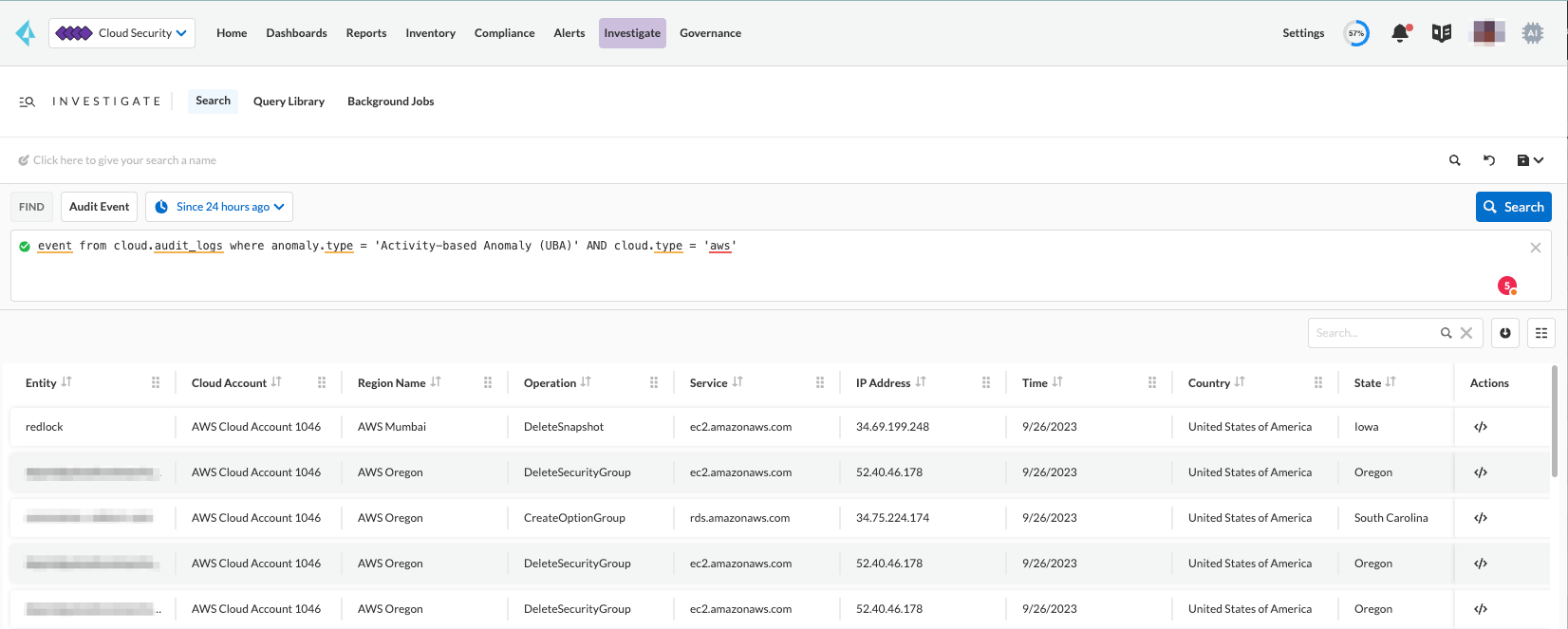Viewport: 1568px width, 629px height.
Task: Click the search name field
Action: pyautogui.click(x=124, y=160)
